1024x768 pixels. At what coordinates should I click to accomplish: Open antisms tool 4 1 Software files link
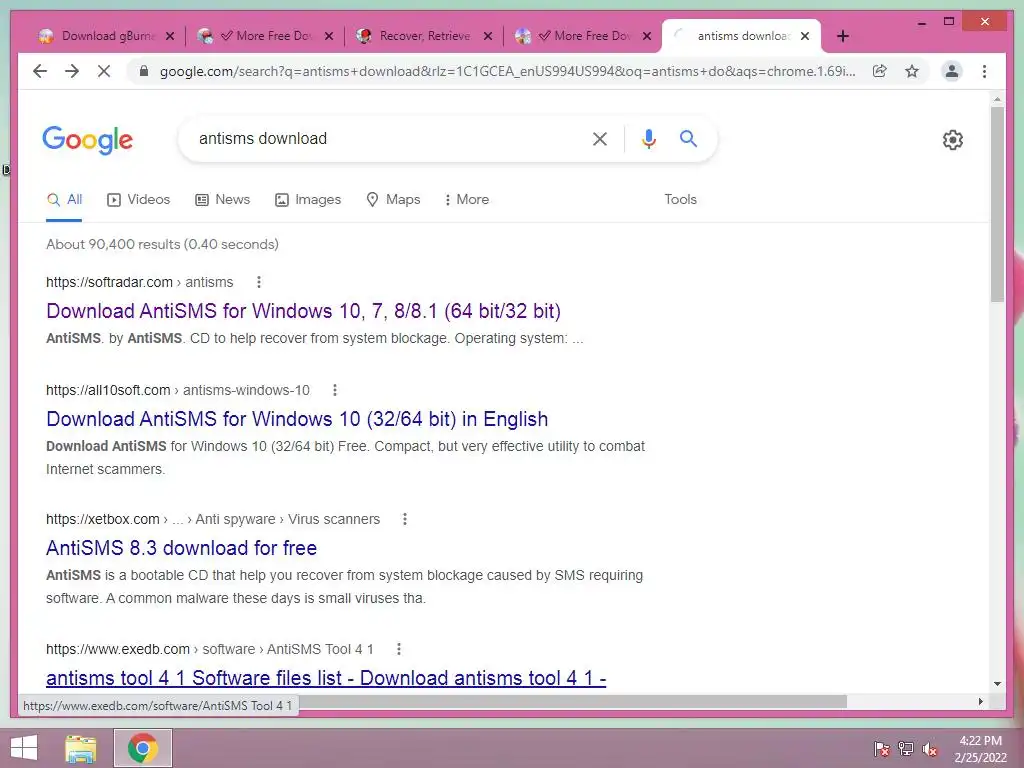[x=326, y=678]
